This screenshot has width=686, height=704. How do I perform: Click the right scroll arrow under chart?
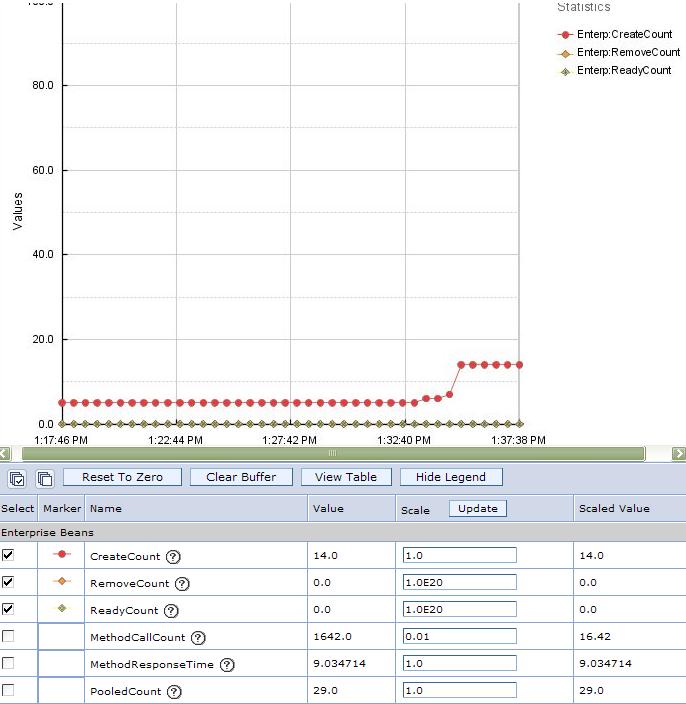pyautogui.click(x=679, y=453)
